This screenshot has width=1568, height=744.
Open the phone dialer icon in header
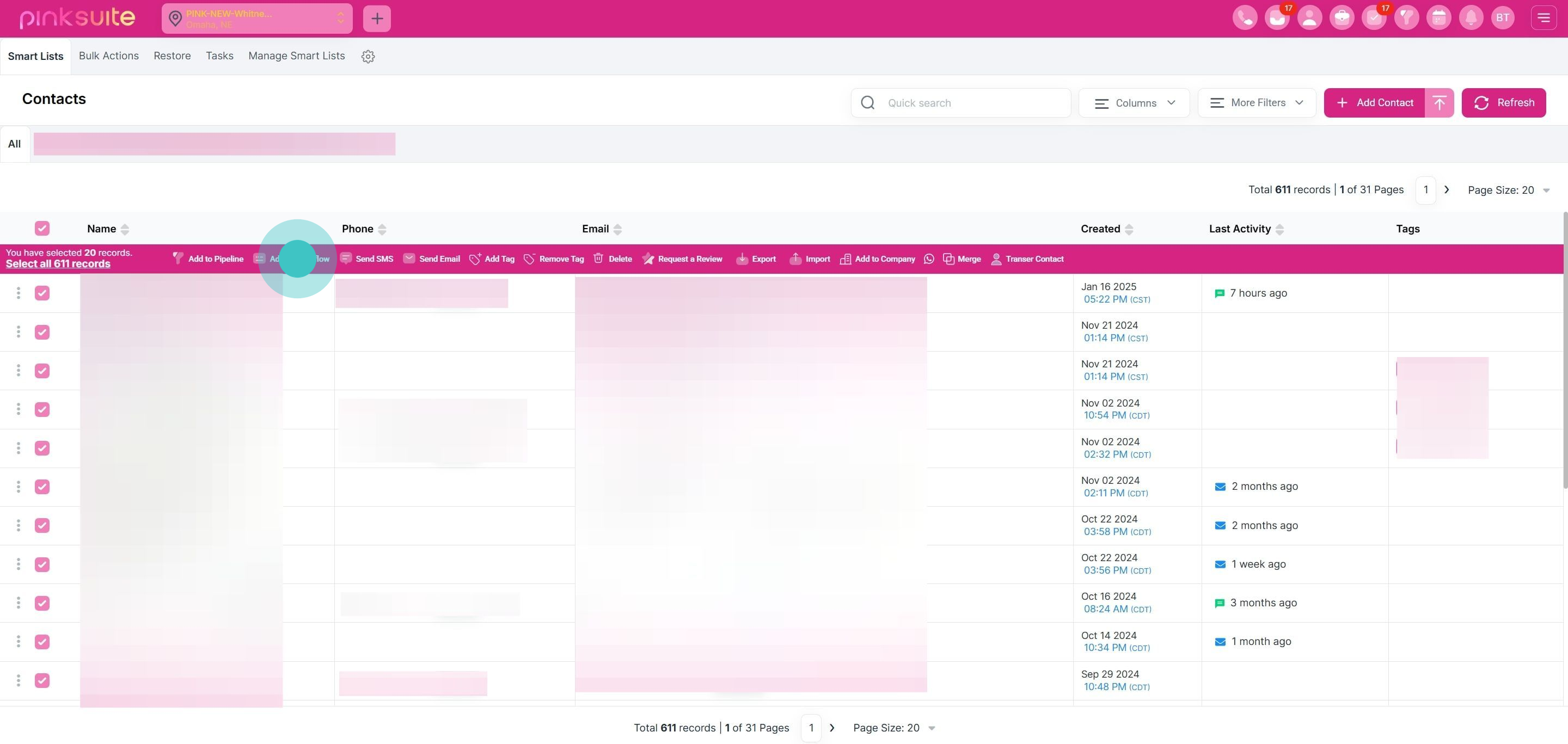(1245, 17)
